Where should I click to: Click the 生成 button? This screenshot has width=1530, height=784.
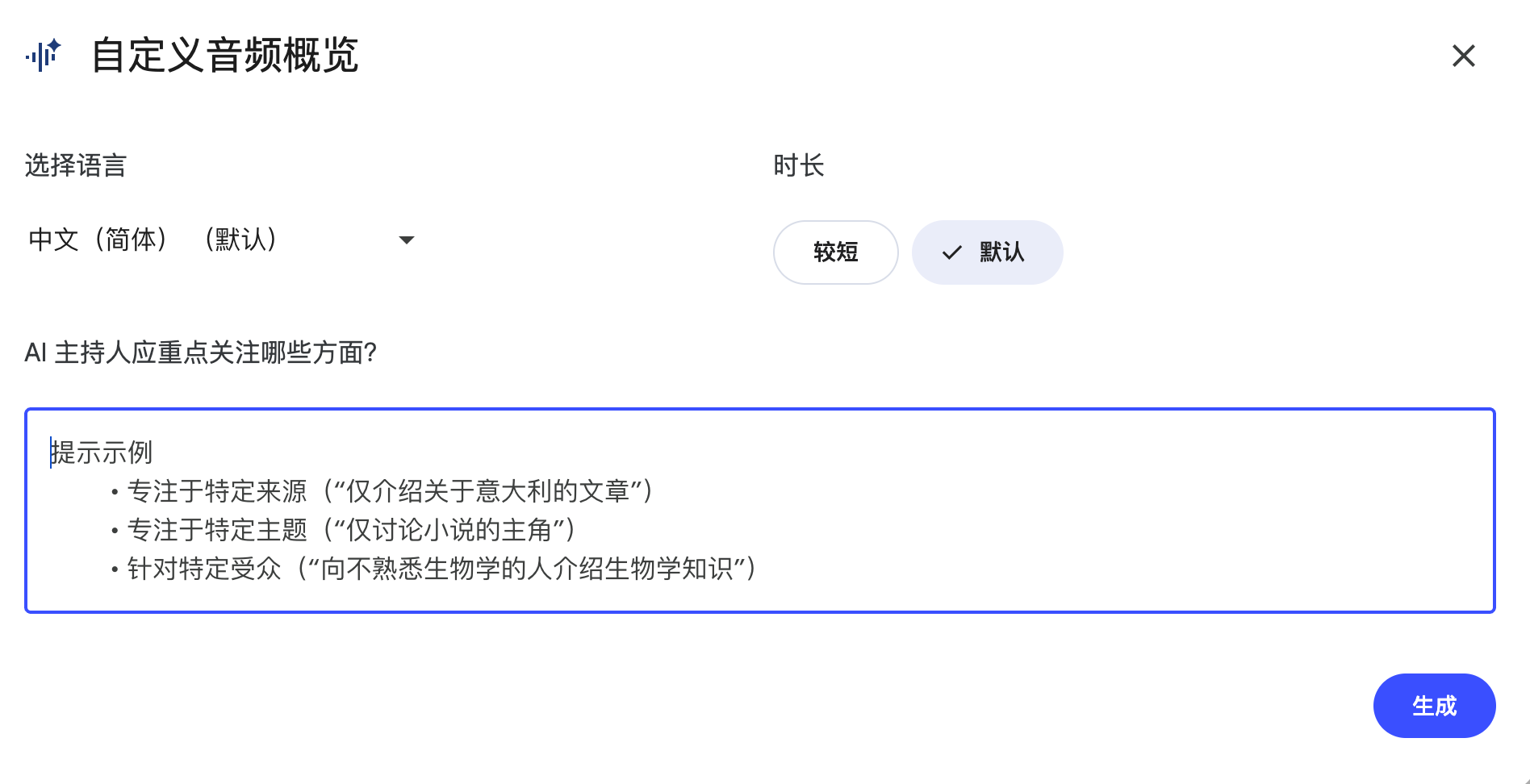[1434, 706]
